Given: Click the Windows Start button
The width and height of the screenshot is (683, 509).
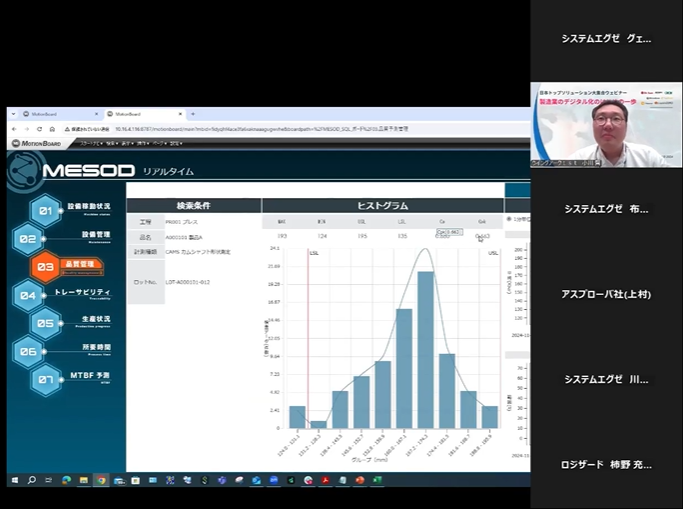Looking at the screenshot, I should (15, 480).
